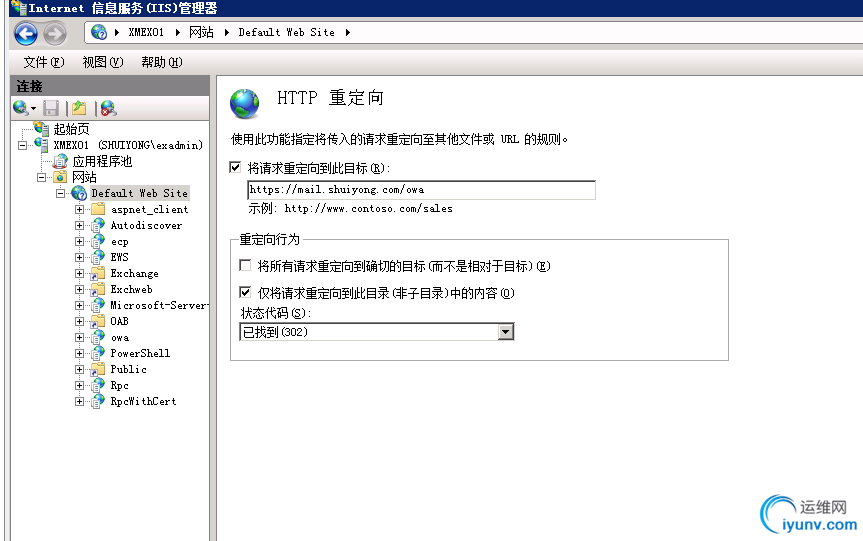This screenshot has height=541, width=863.
Task: Uncheck 将请求重定向到此目标 checkbox
Action: pos(236,167)
